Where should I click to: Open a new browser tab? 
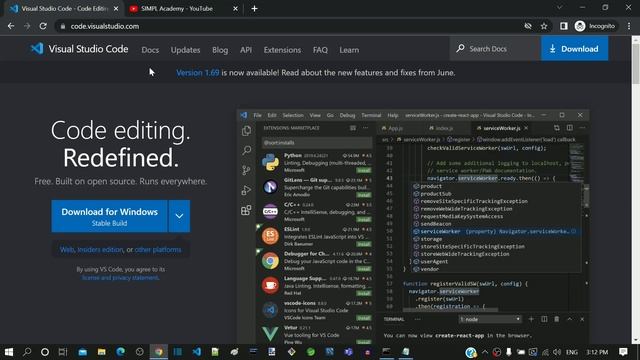(254, 9)
